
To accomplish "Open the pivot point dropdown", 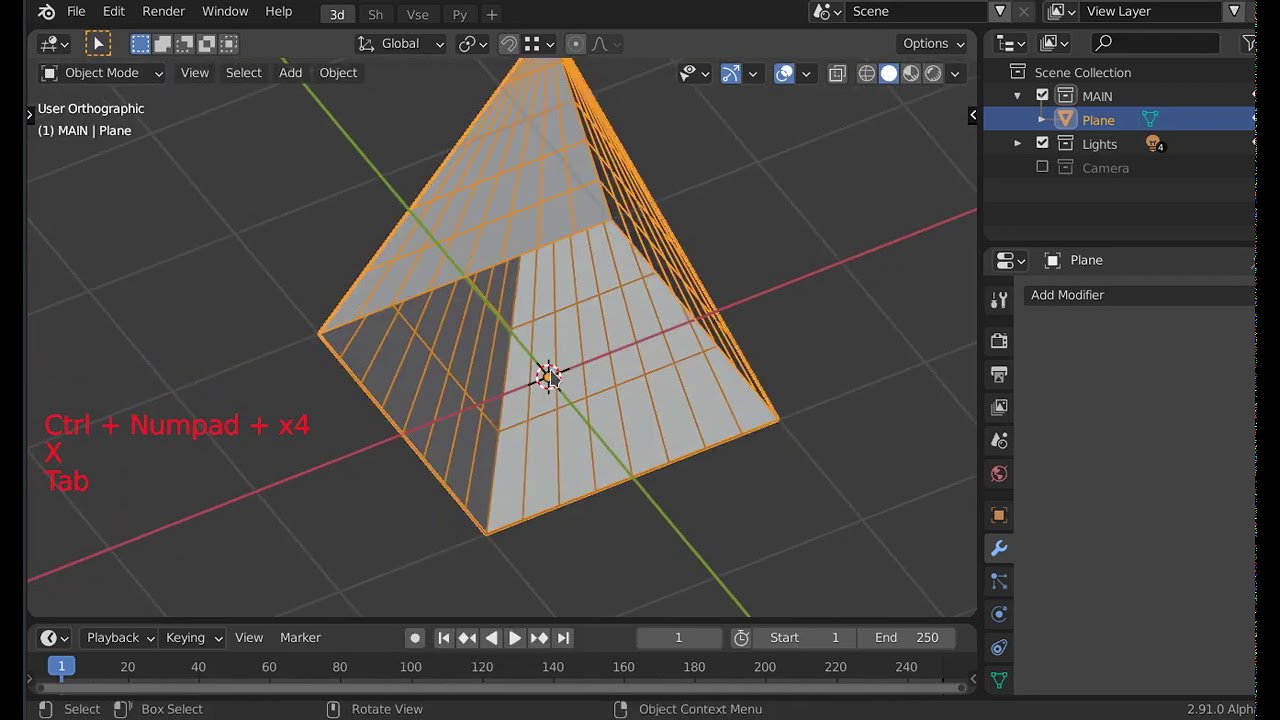I will click(473, 44).
